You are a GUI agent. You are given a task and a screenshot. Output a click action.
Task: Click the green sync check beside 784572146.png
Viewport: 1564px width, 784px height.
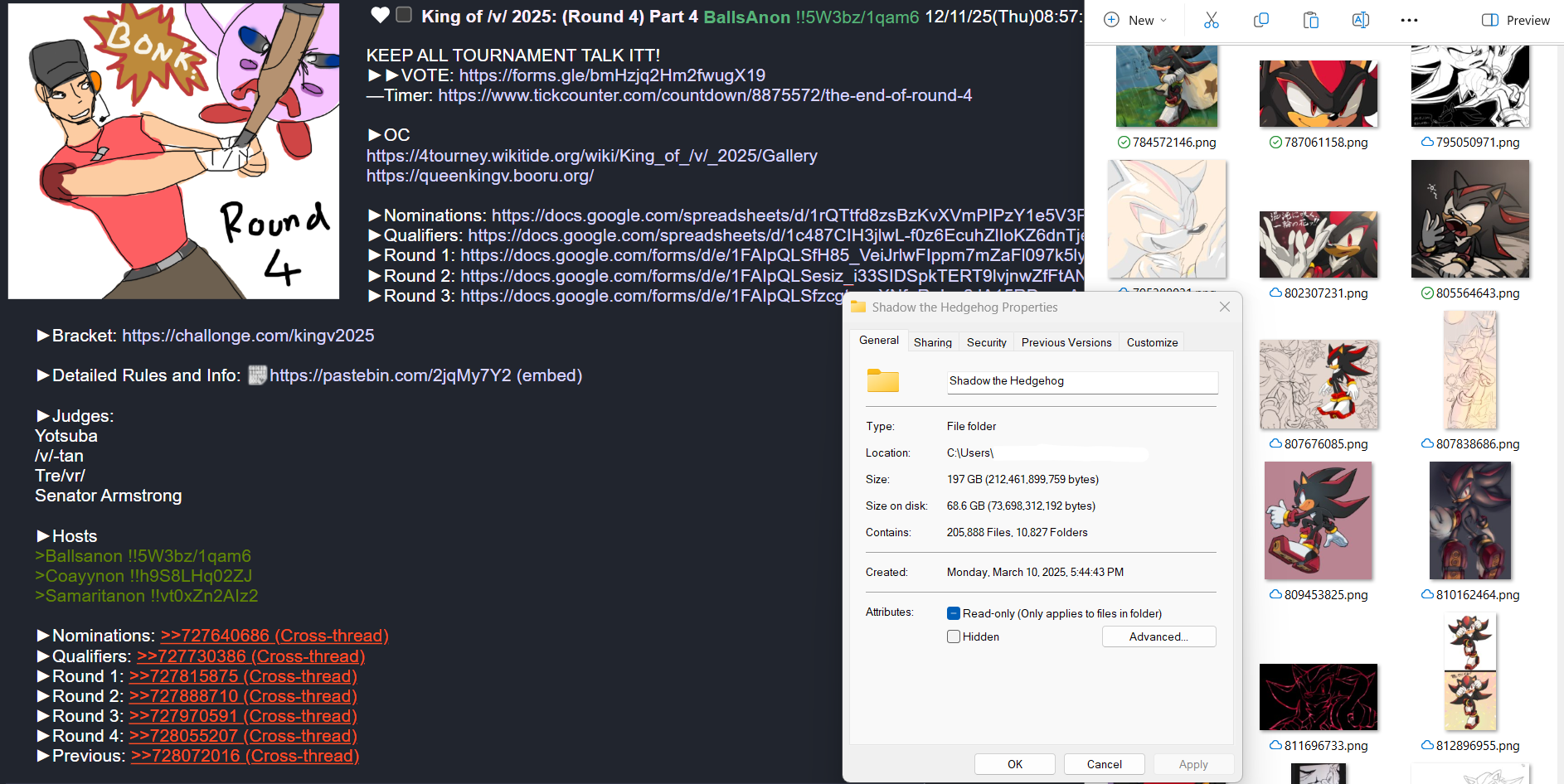(x=1124, y=143)
